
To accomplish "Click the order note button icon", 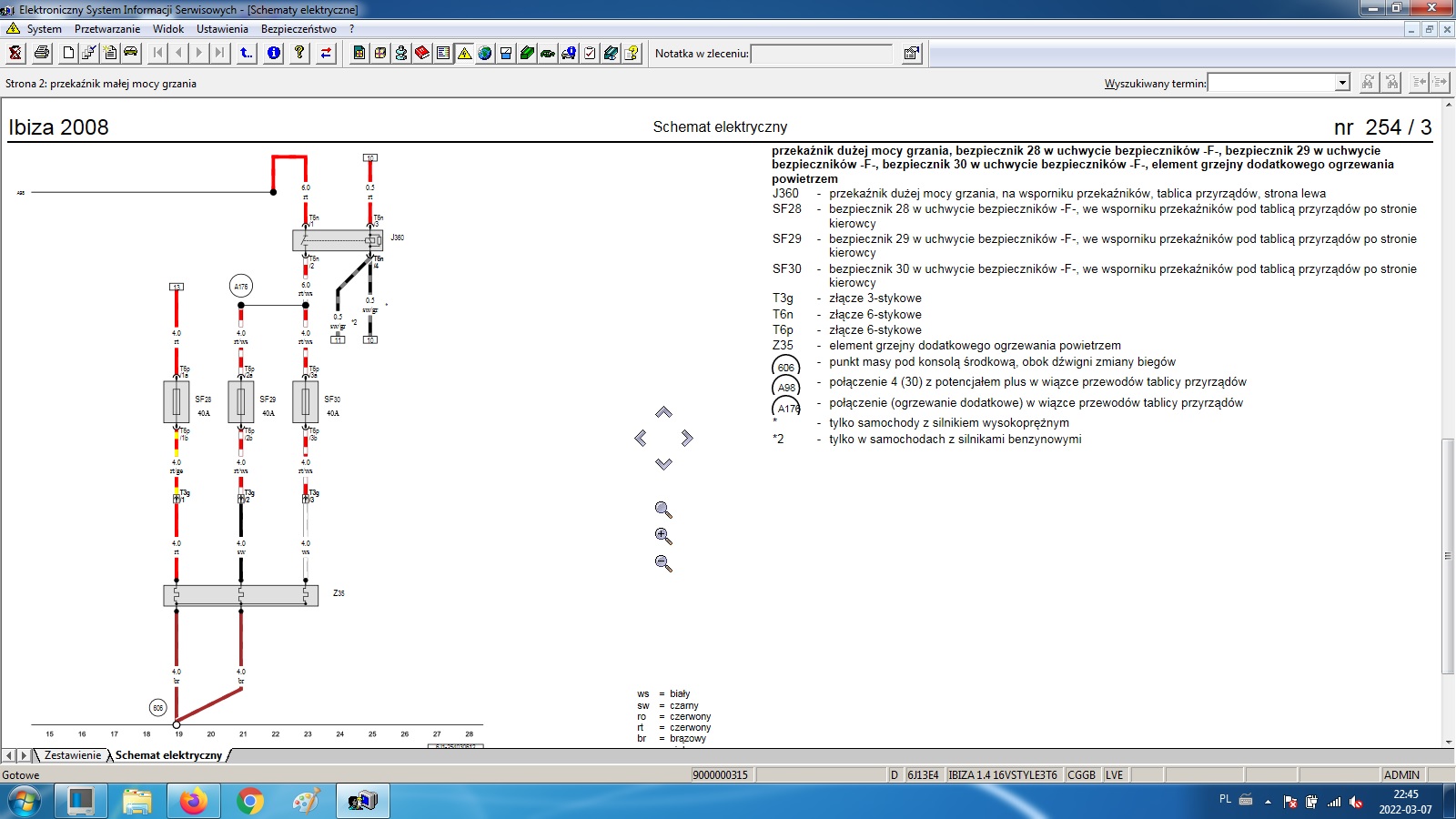I will 912,54.
